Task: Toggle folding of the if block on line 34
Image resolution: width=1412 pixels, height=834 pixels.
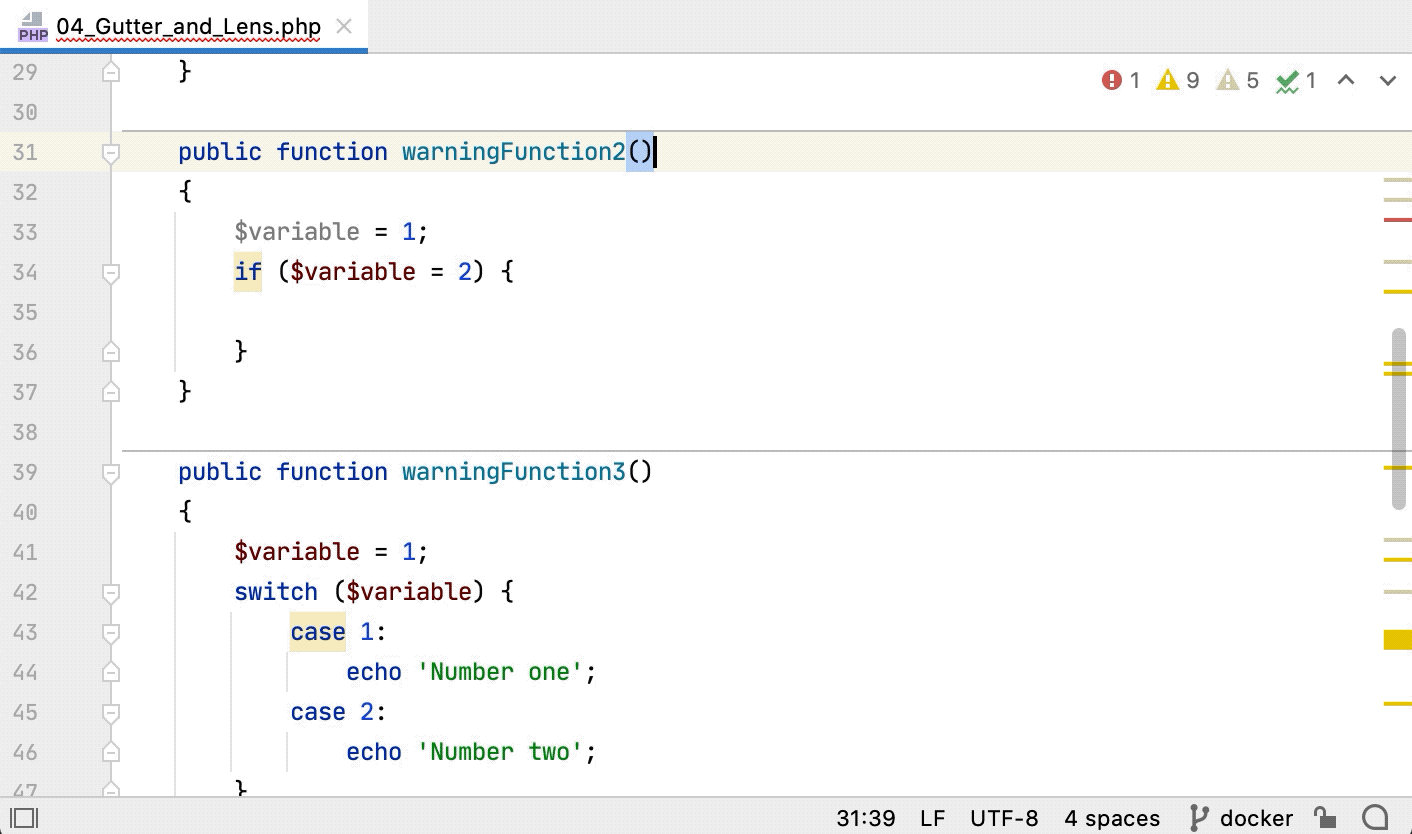Action: [x=111, y=273]
